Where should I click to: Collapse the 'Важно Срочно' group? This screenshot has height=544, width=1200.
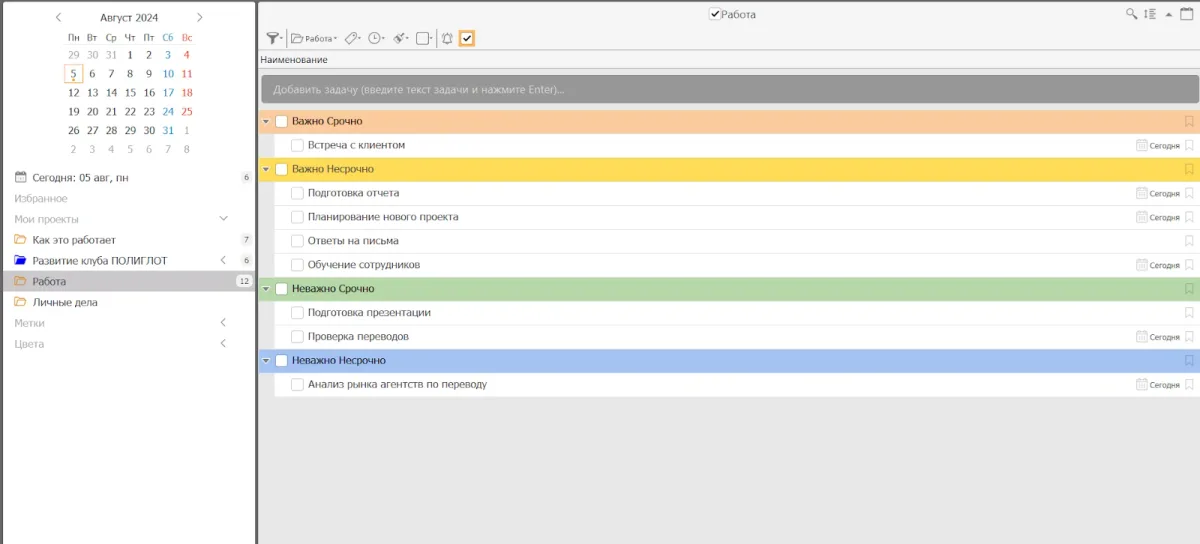click(x=266, y=121)
